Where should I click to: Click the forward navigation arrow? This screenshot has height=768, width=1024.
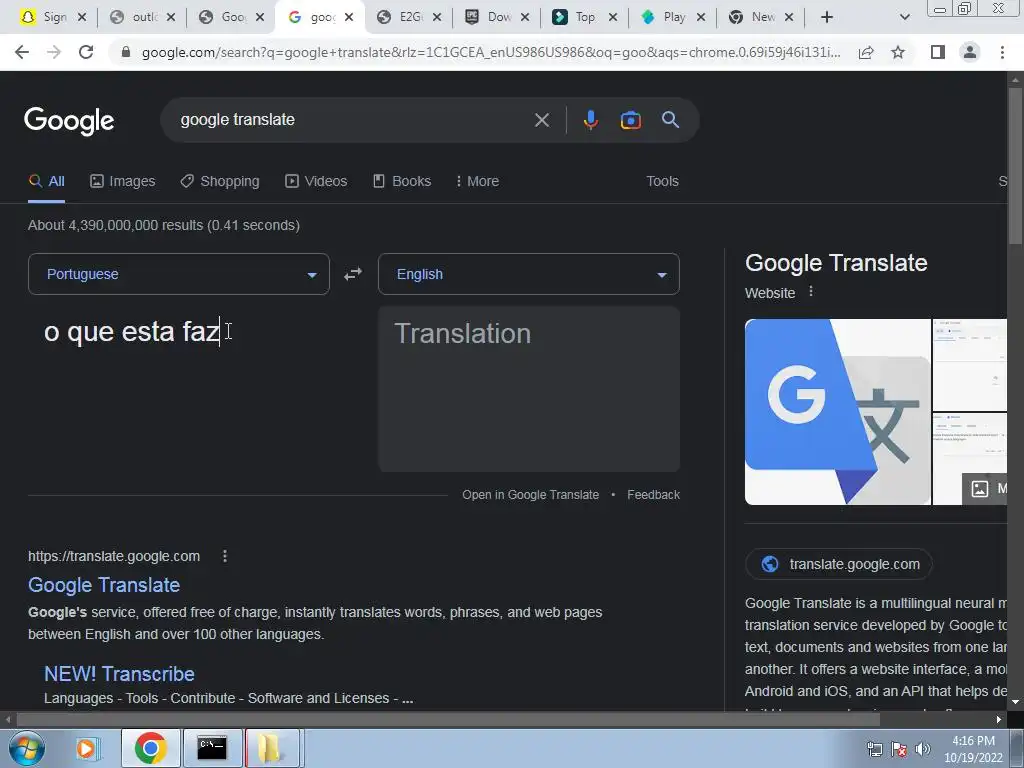(x=54, y=52)
